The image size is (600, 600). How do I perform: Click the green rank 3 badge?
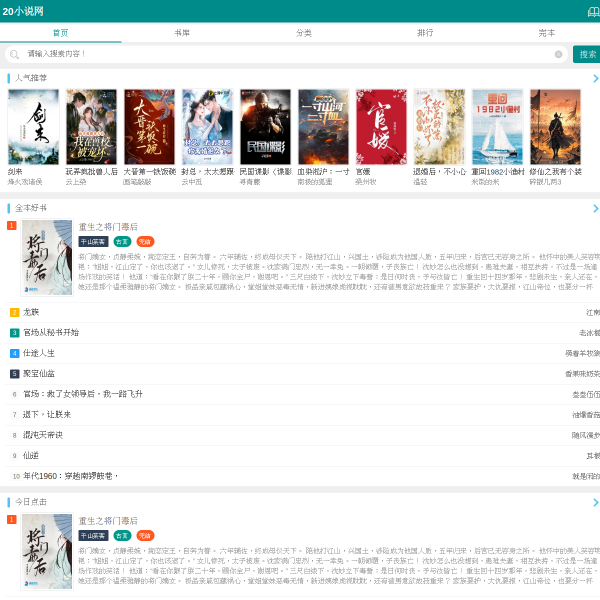tap(14, 333)
